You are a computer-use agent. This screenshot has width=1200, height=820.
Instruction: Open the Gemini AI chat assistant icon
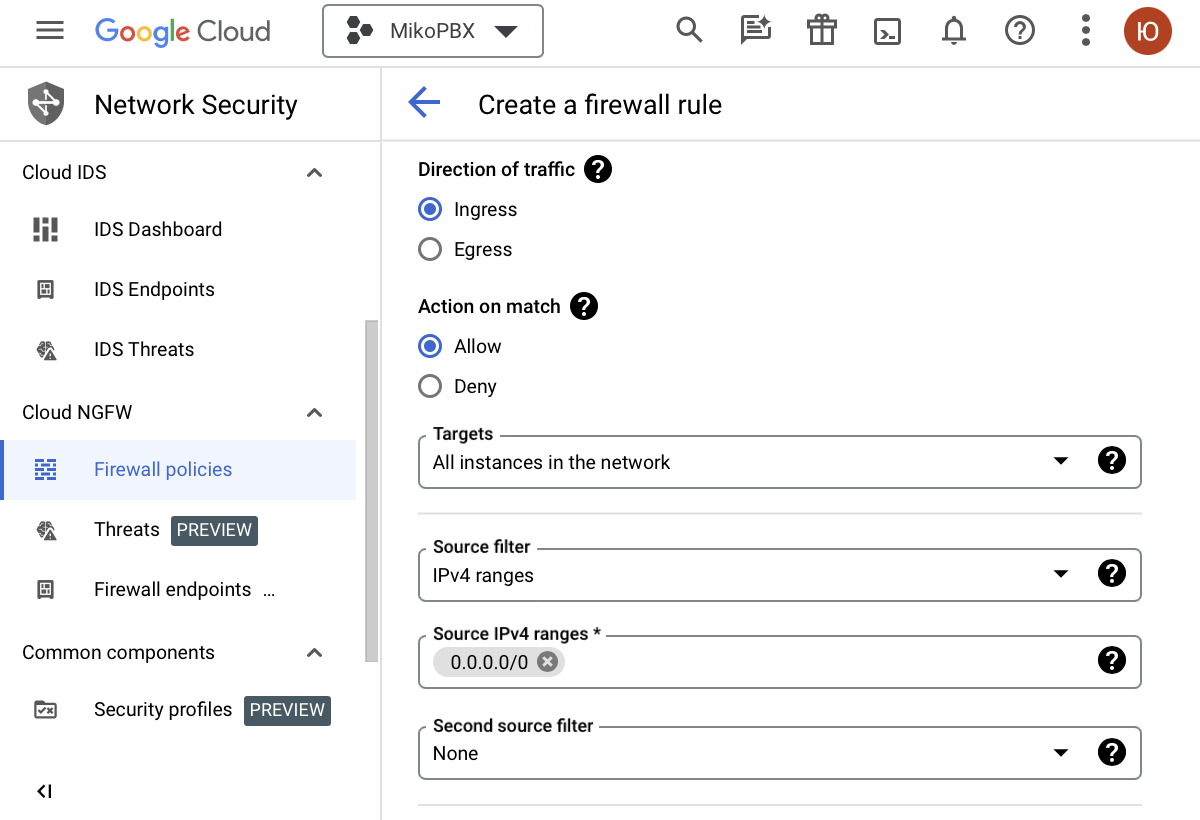pyautogui.click(x=755, y=31)
